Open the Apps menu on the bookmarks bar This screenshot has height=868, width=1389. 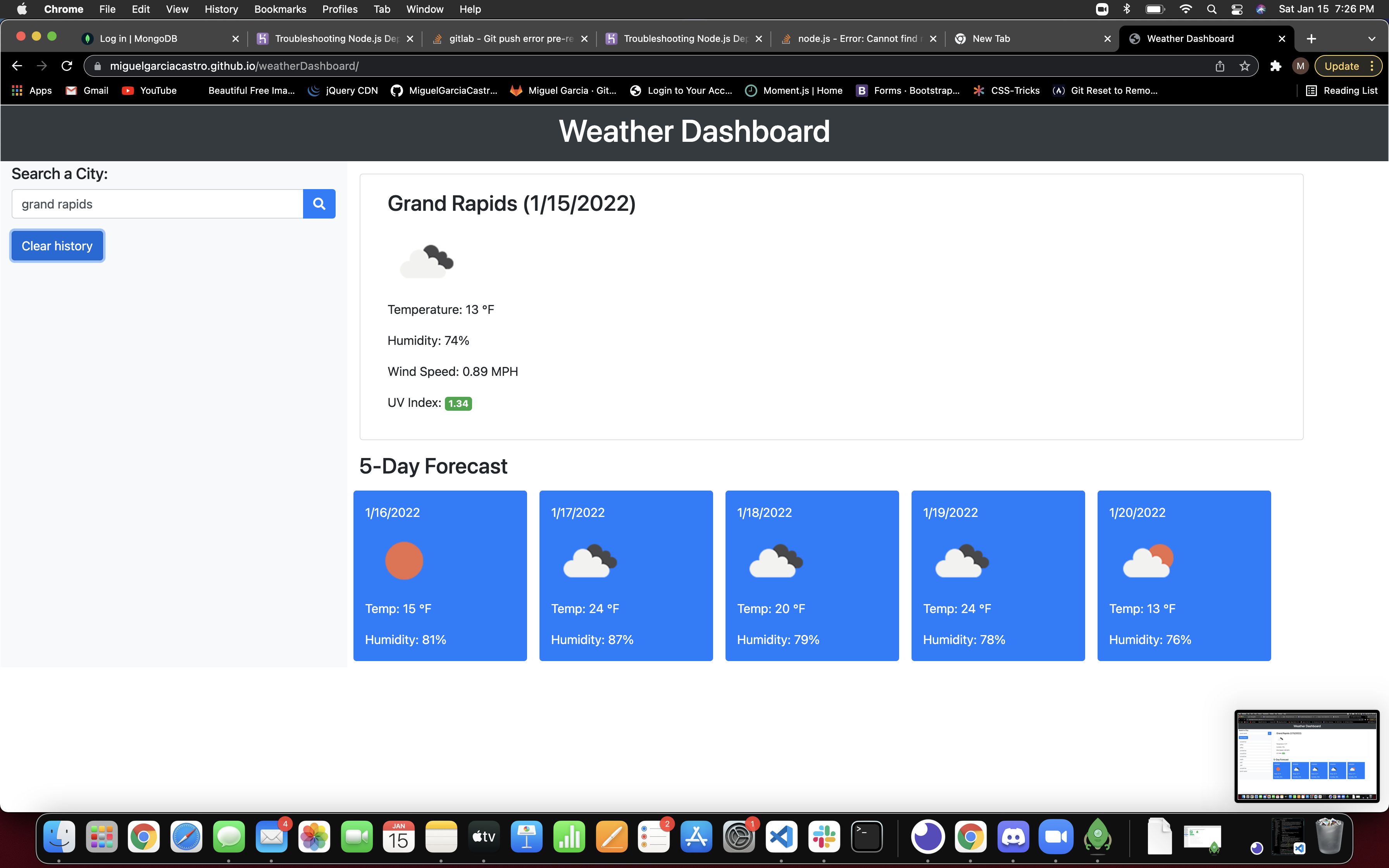tap(31, 90)
